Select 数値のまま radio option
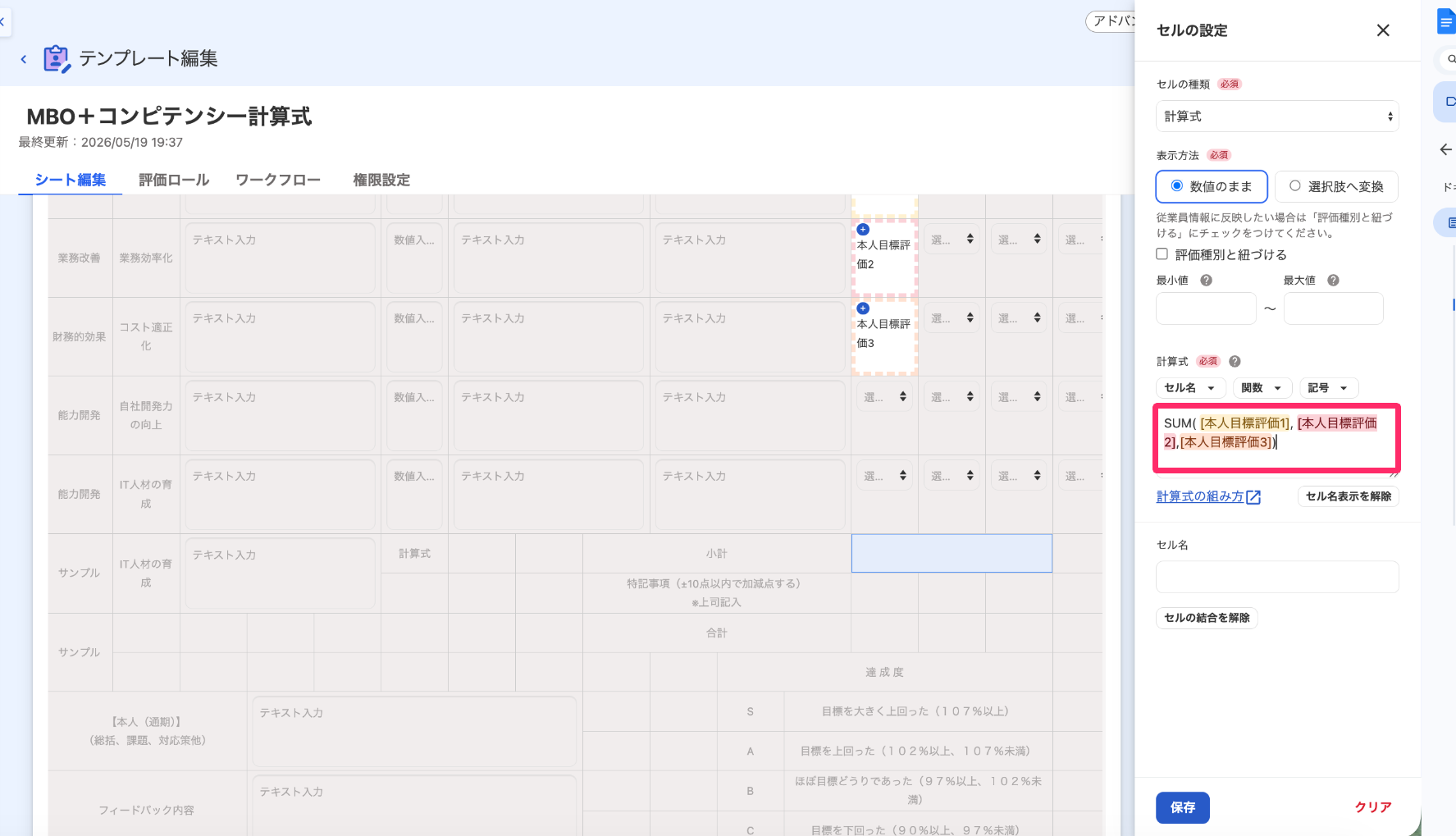Image resolution: width=1456 pixels, height=836 pixels. (x=1212, y=186)
